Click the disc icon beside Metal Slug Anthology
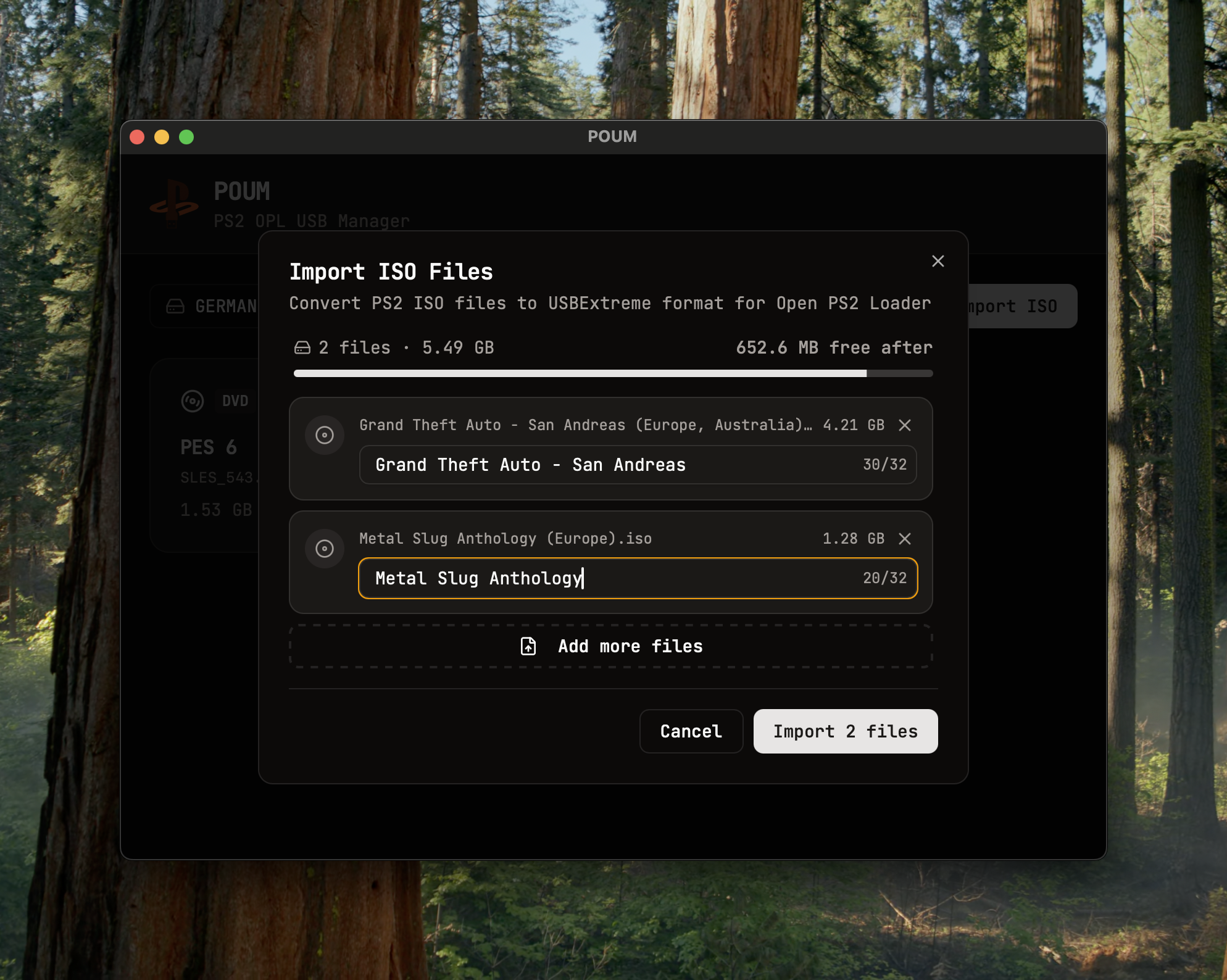Viewport: 1227px width, 980px height. point(325,549)
